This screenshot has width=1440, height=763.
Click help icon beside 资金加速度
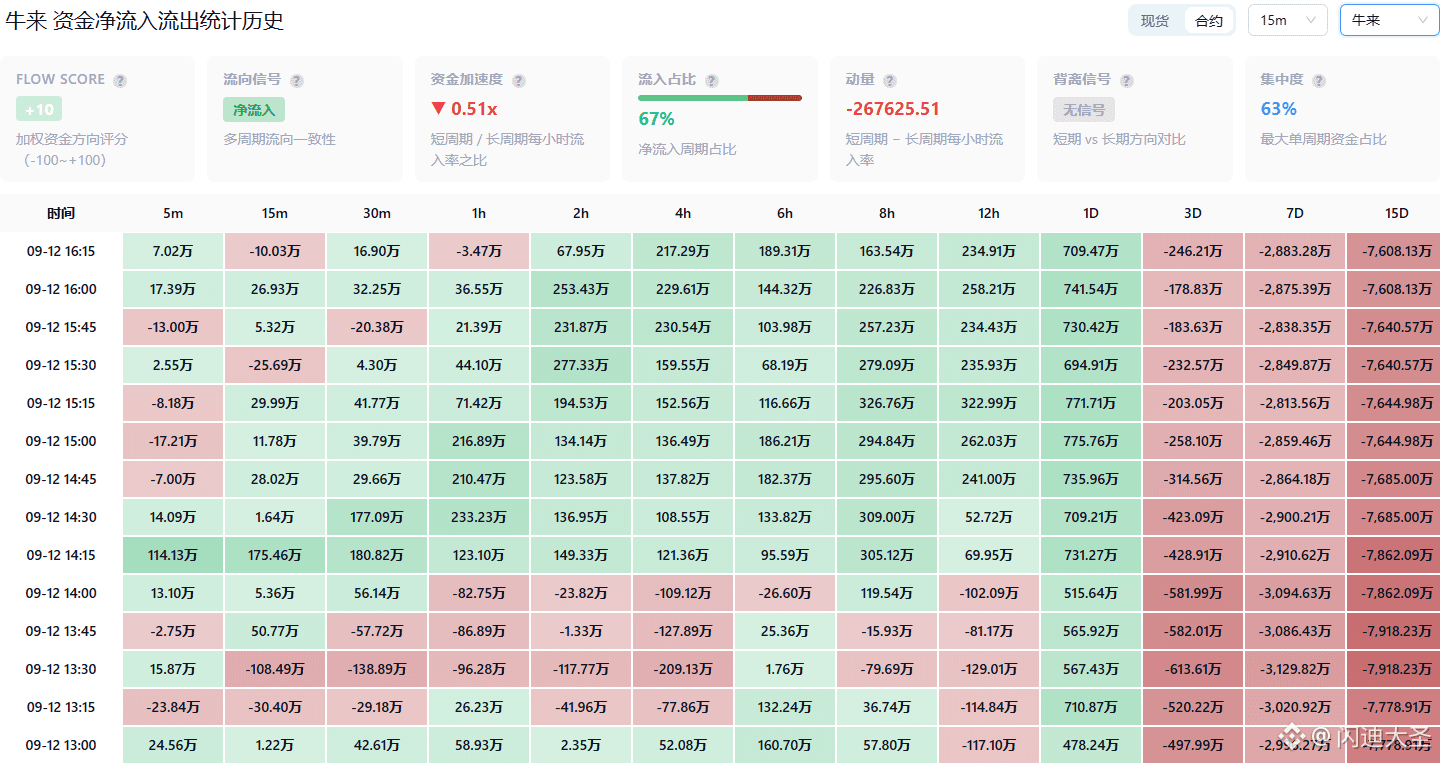tap(518, 81)
